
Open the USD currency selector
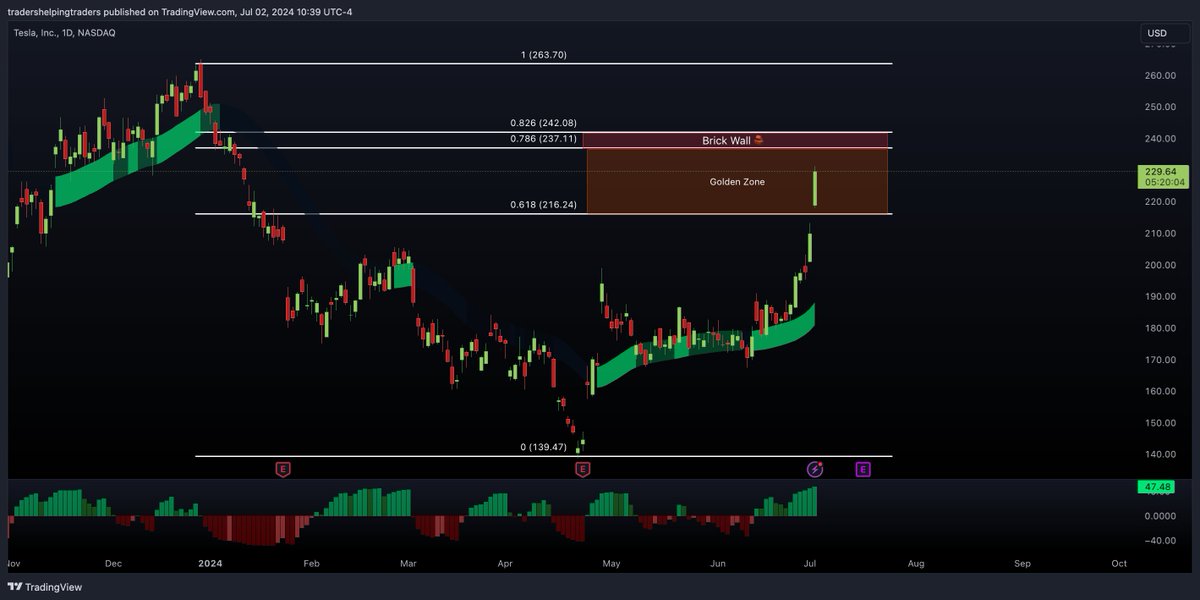[x=1165, y=33]
